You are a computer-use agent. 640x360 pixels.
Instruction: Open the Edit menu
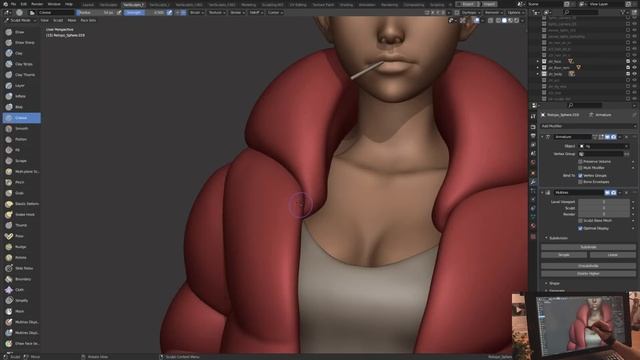24,4
